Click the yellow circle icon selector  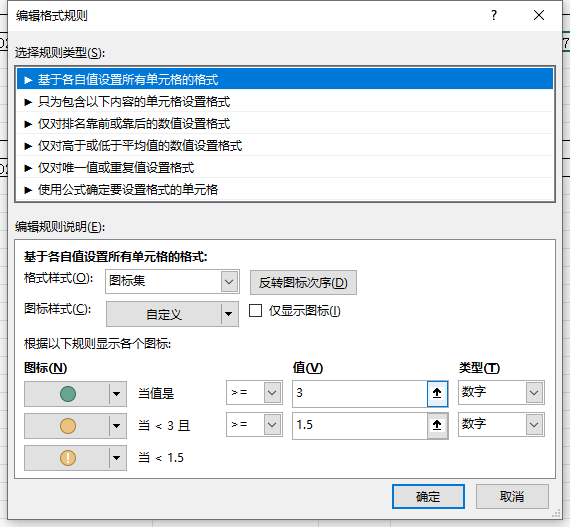(x=75, y=426)
